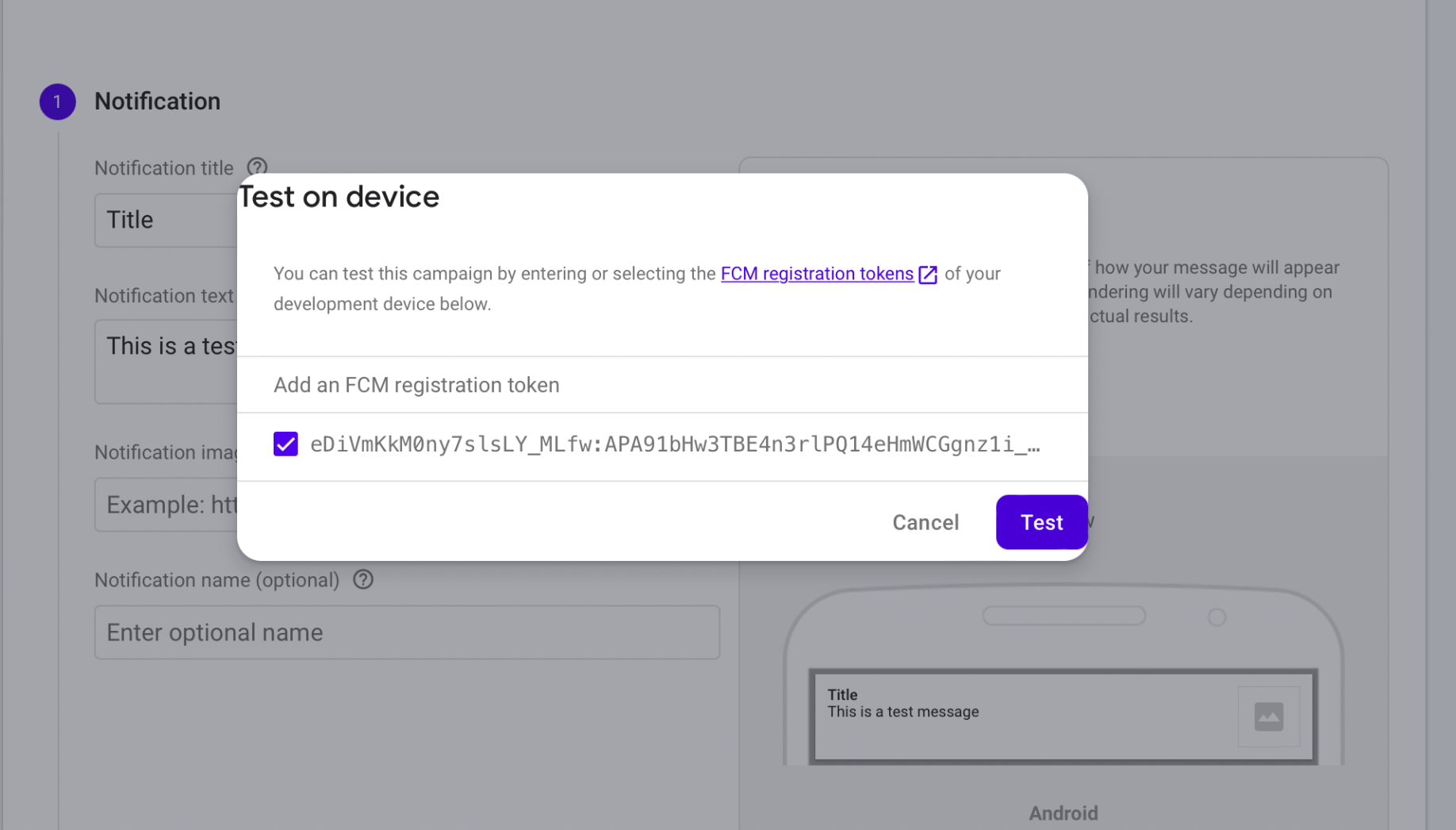Click the Notification text input box

click(x=167, y=361)
